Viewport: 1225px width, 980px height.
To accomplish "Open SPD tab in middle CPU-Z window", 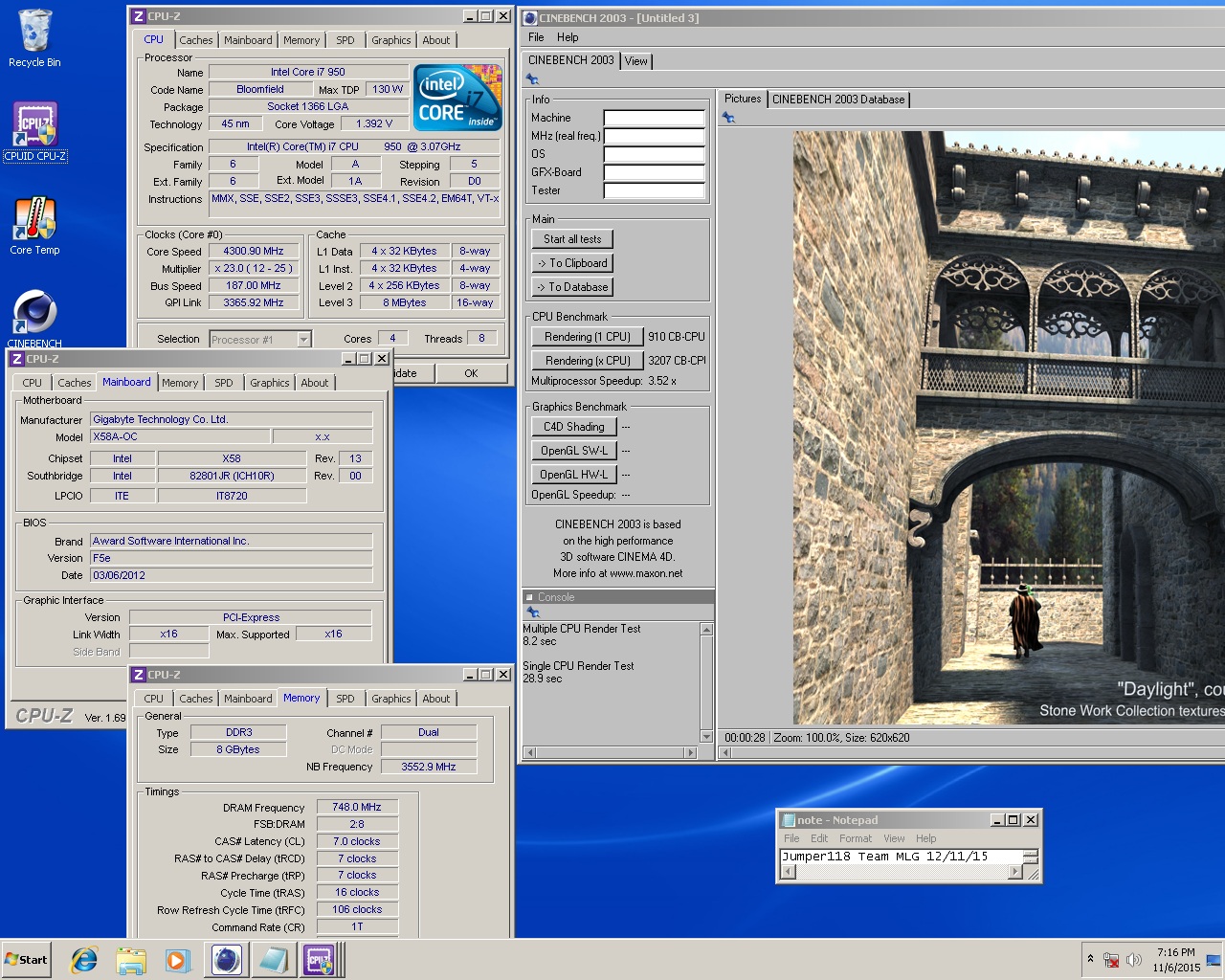I will pyautogui.click(x=223, y=383).
